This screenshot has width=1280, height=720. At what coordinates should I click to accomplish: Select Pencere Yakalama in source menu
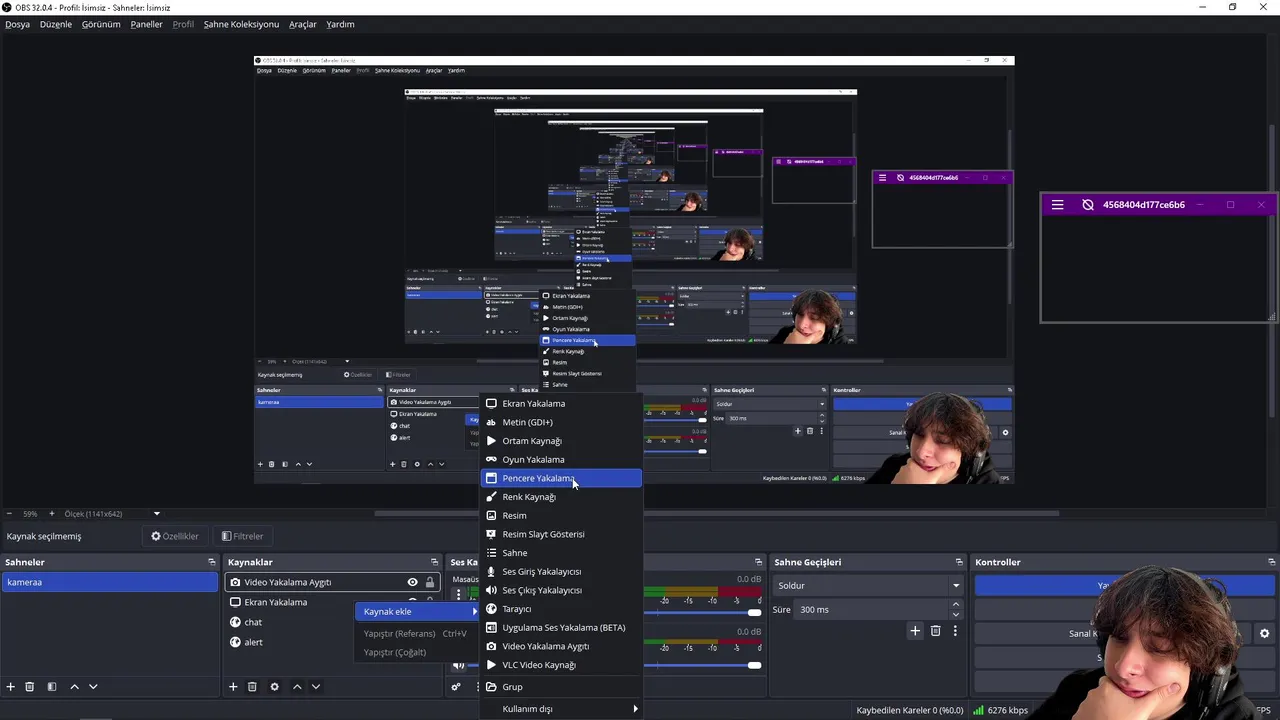[561, 478]
